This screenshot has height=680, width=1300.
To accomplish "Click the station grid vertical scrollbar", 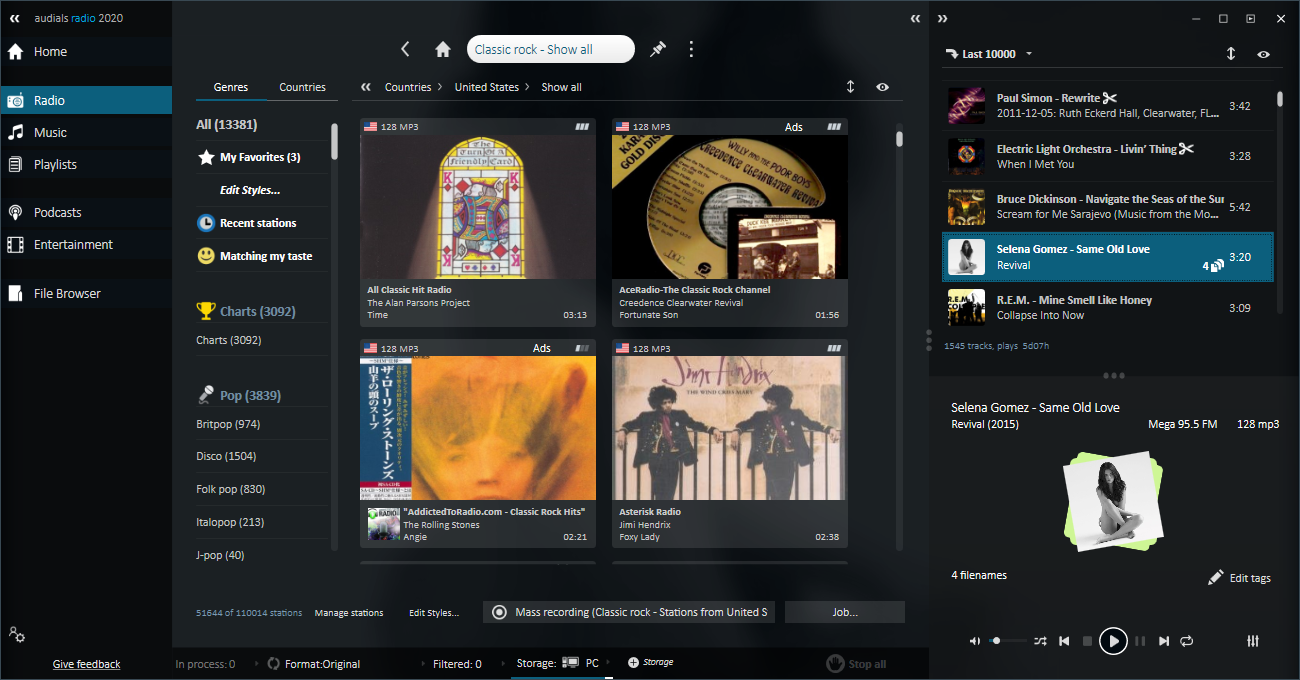I will point(899,139).
